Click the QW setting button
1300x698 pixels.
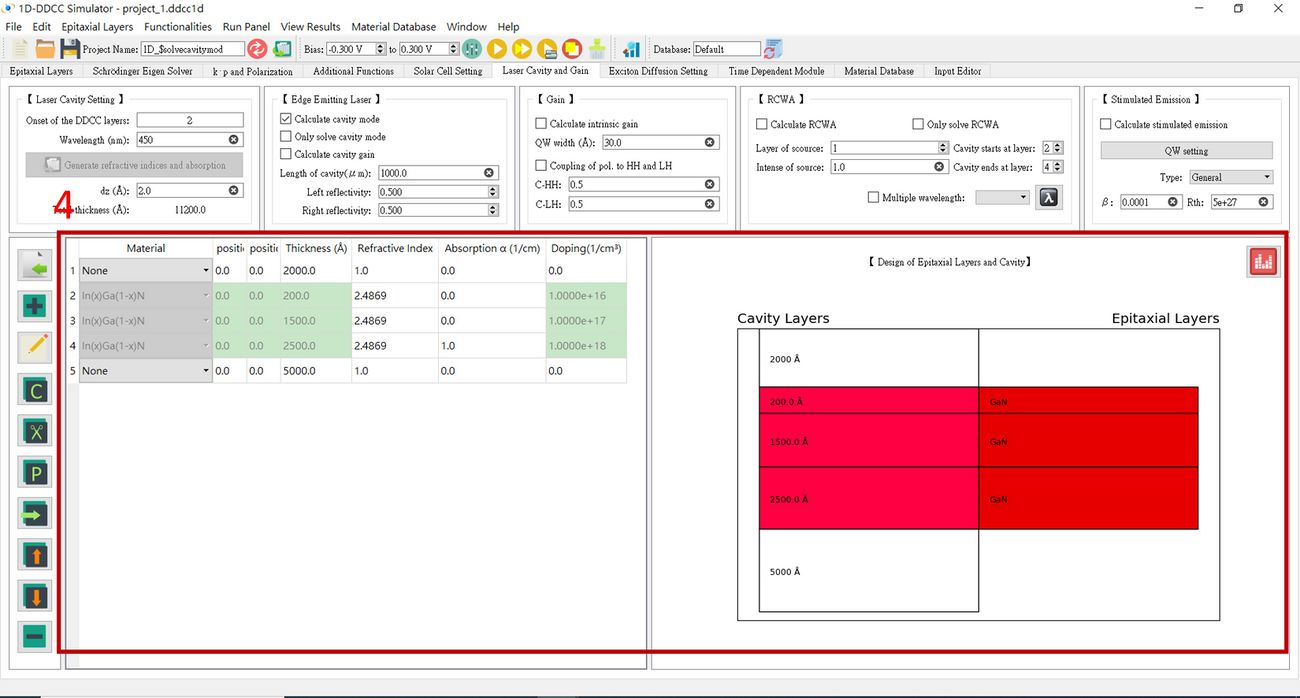tap(1186, 151)
